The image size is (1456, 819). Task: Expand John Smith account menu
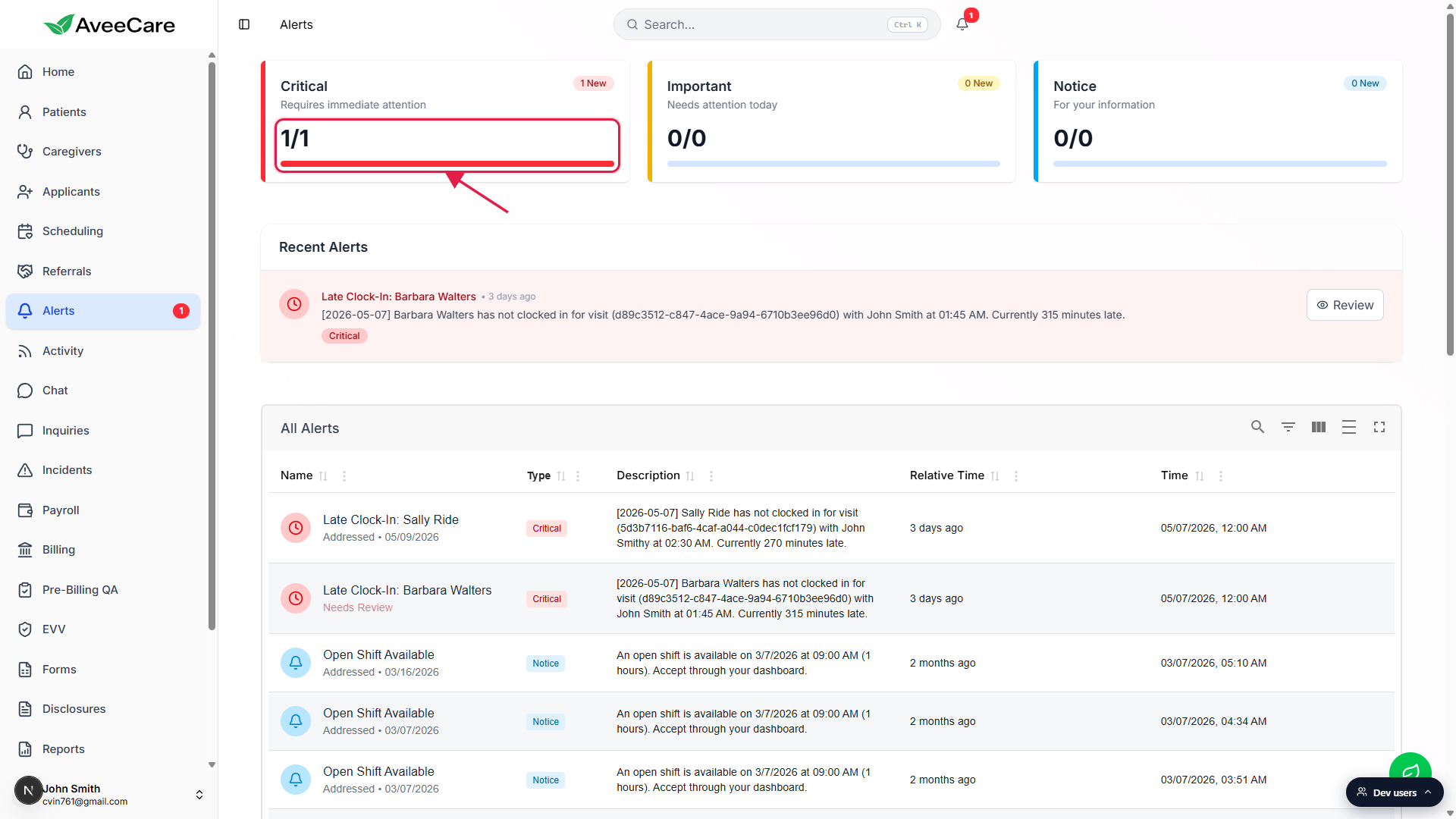(x=199, y=795)
